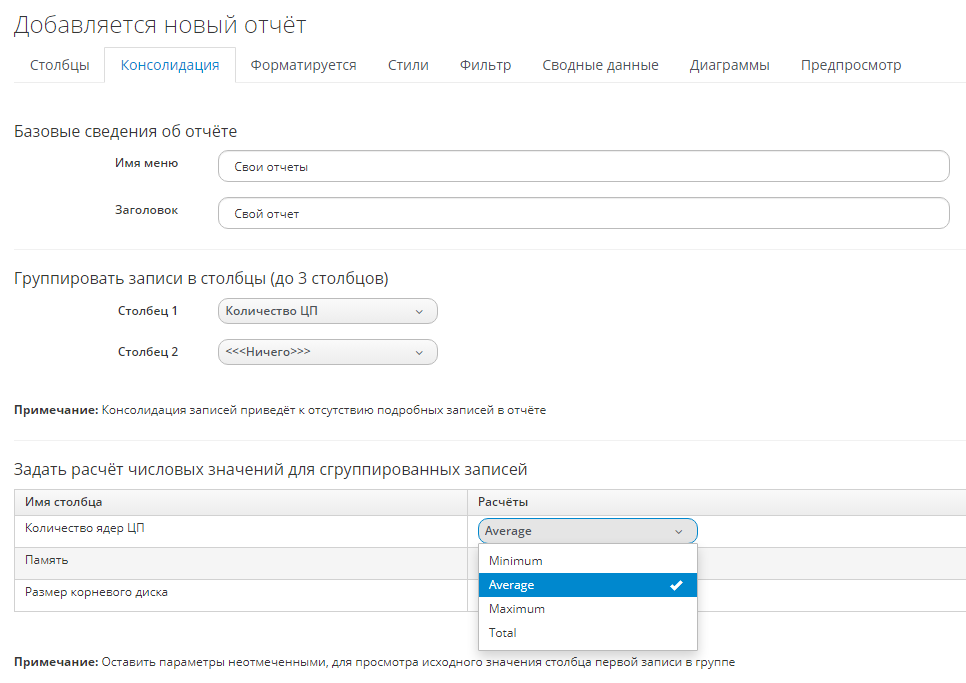Open the Консолидация tab

click(x=170, y=65)
